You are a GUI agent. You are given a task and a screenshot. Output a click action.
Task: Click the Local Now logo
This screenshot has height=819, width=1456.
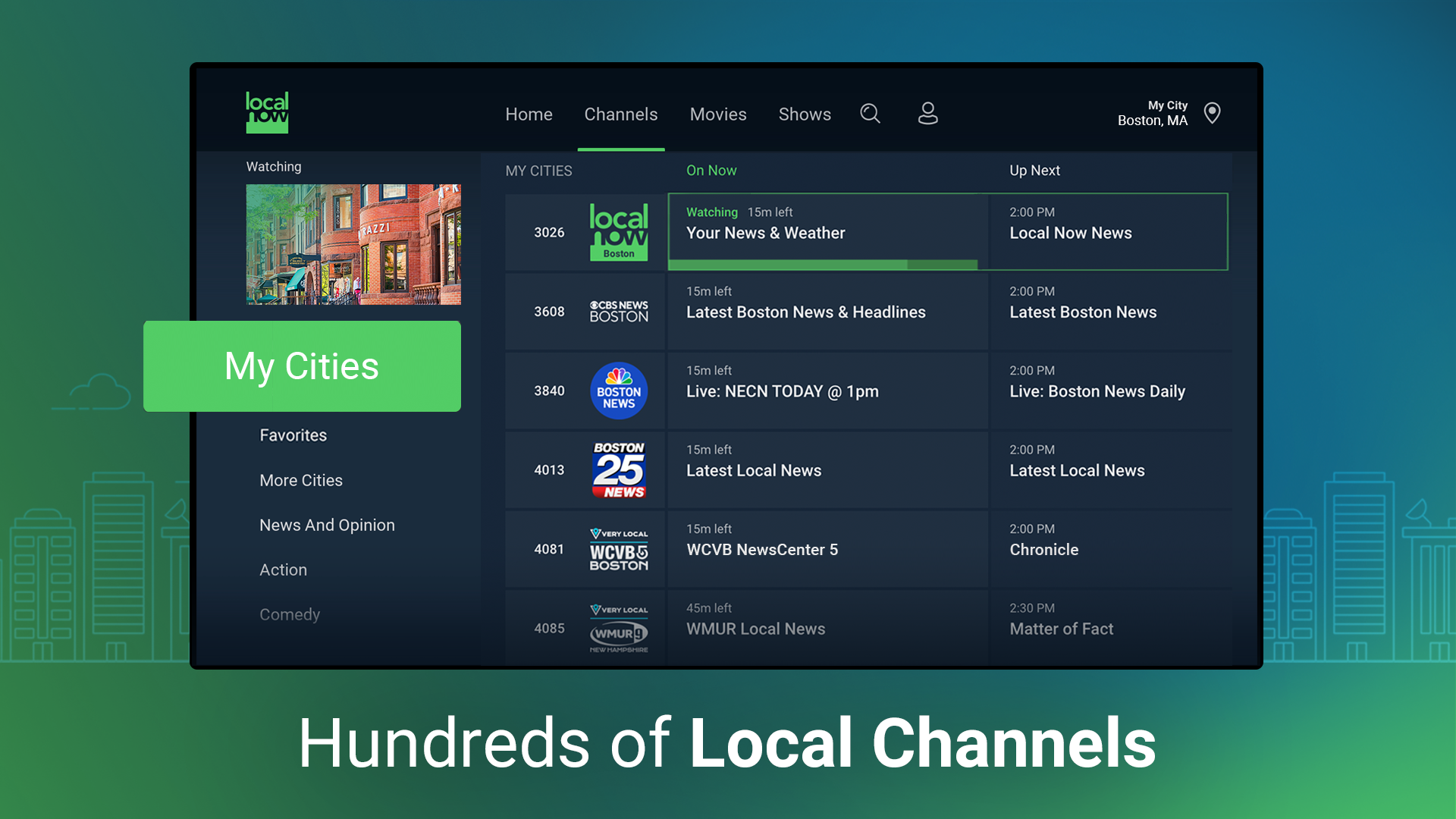[267, 112]
